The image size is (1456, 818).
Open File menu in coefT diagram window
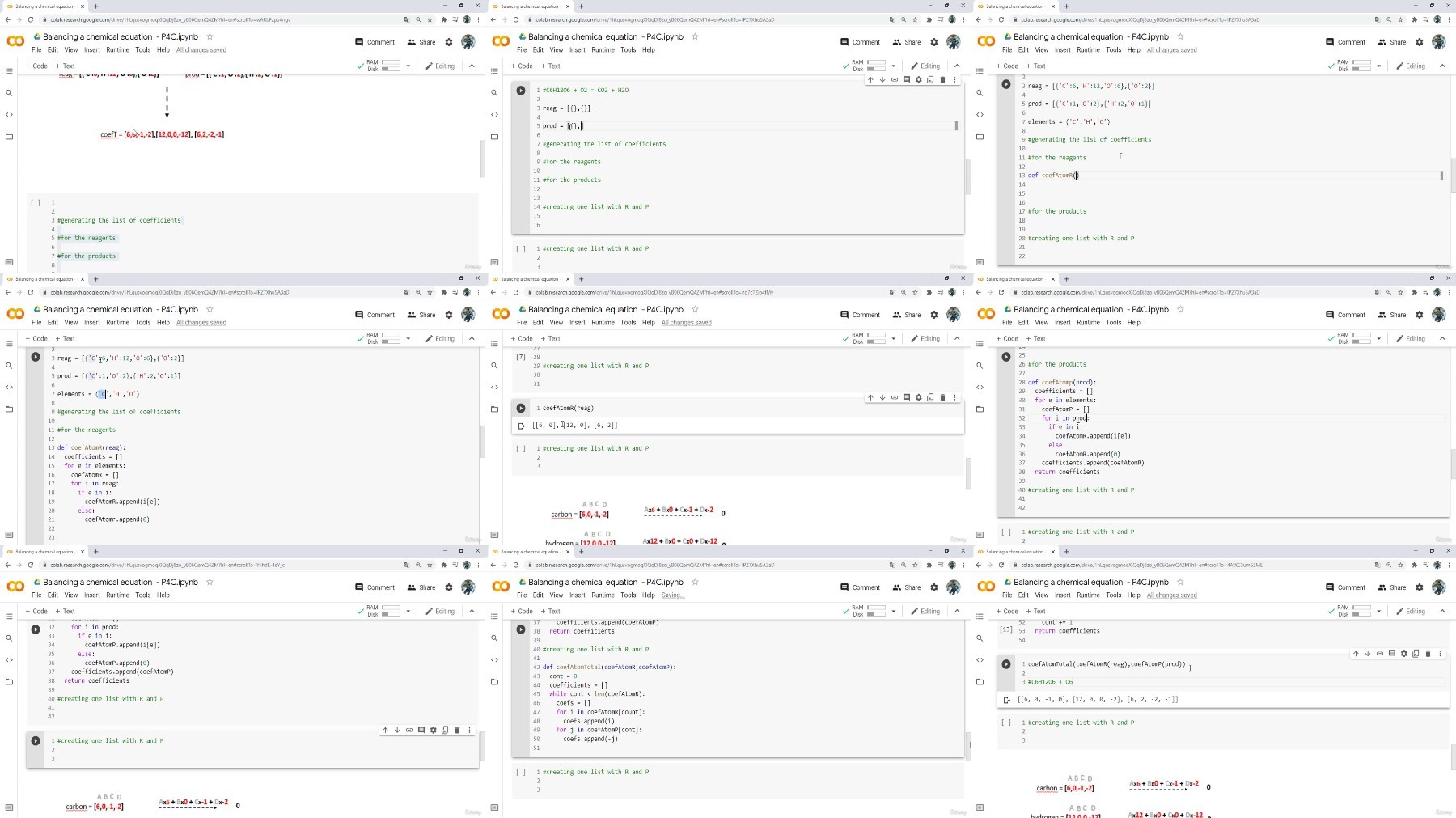pyautogui.click(x=36, y=49)
